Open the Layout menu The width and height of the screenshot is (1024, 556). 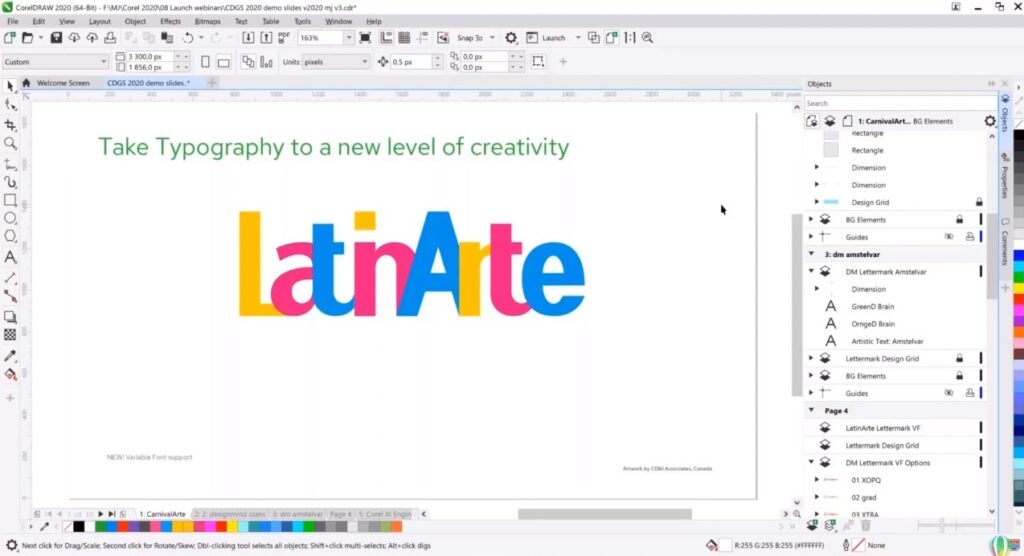[99, 22]
